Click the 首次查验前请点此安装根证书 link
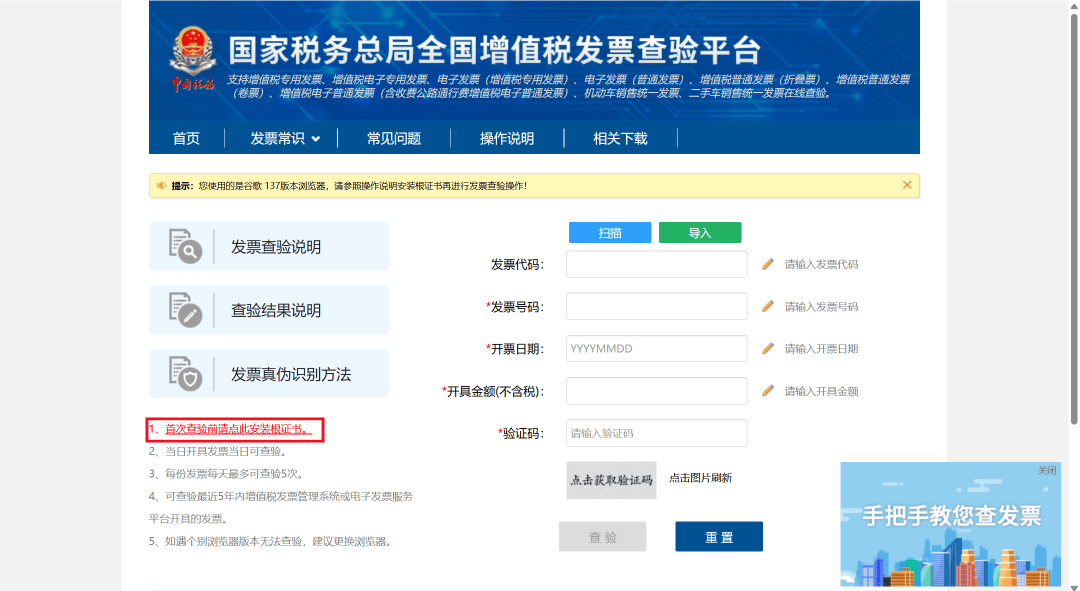The height and width of the screenshot is (591, 1080). tap(238, 430)
